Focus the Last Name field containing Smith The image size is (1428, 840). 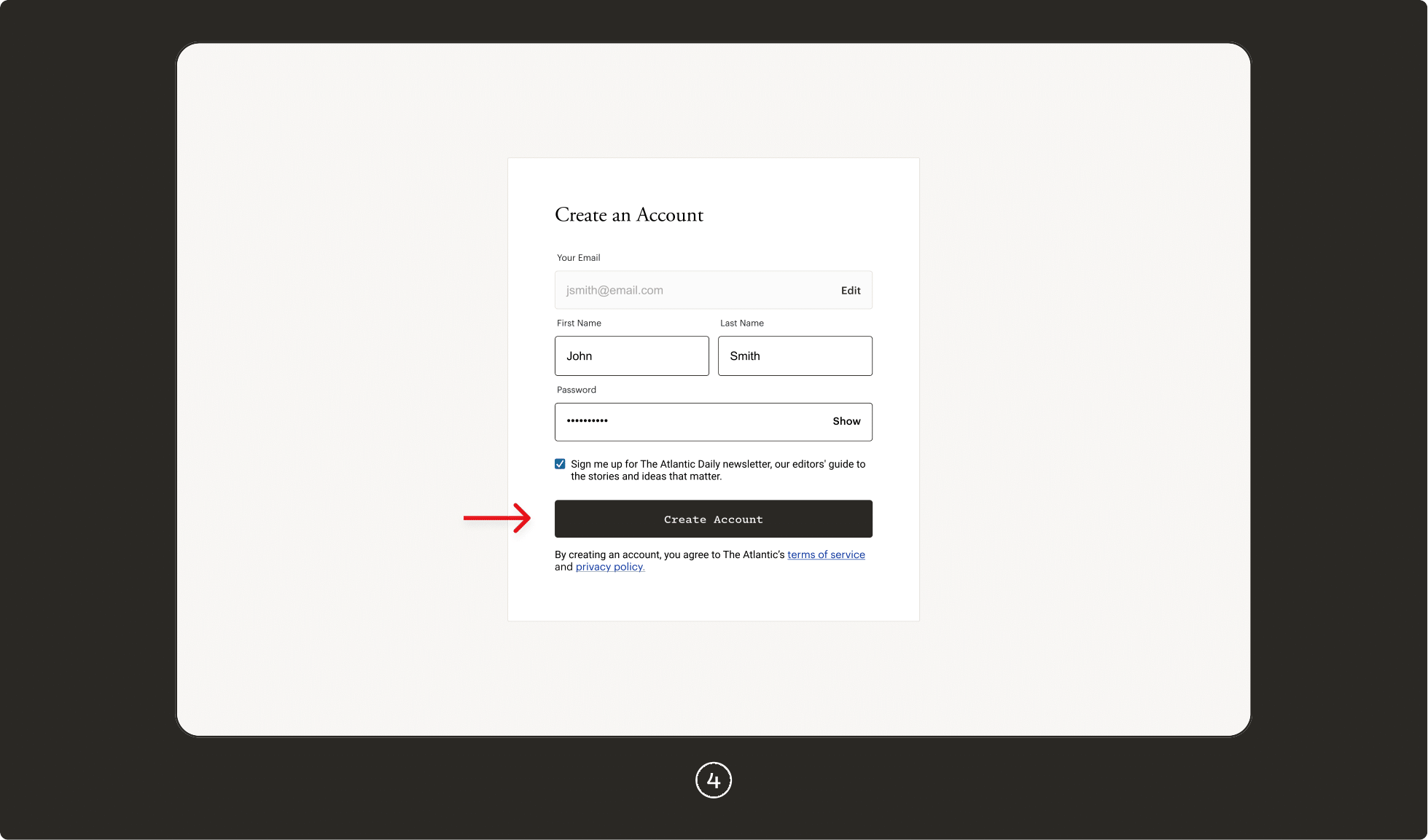pyautogui.click(x=795, y=356)
